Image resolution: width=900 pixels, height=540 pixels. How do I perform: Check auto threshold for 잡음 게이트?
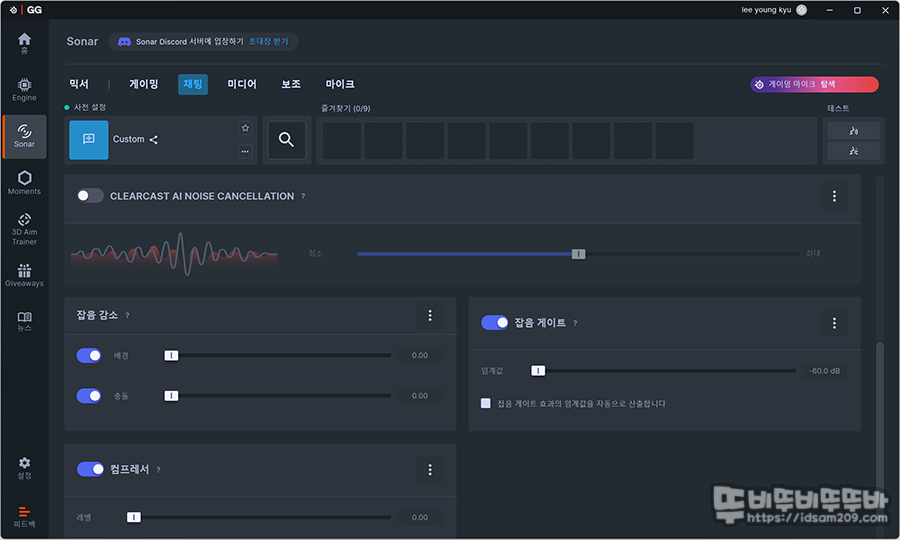pos(486,403)
